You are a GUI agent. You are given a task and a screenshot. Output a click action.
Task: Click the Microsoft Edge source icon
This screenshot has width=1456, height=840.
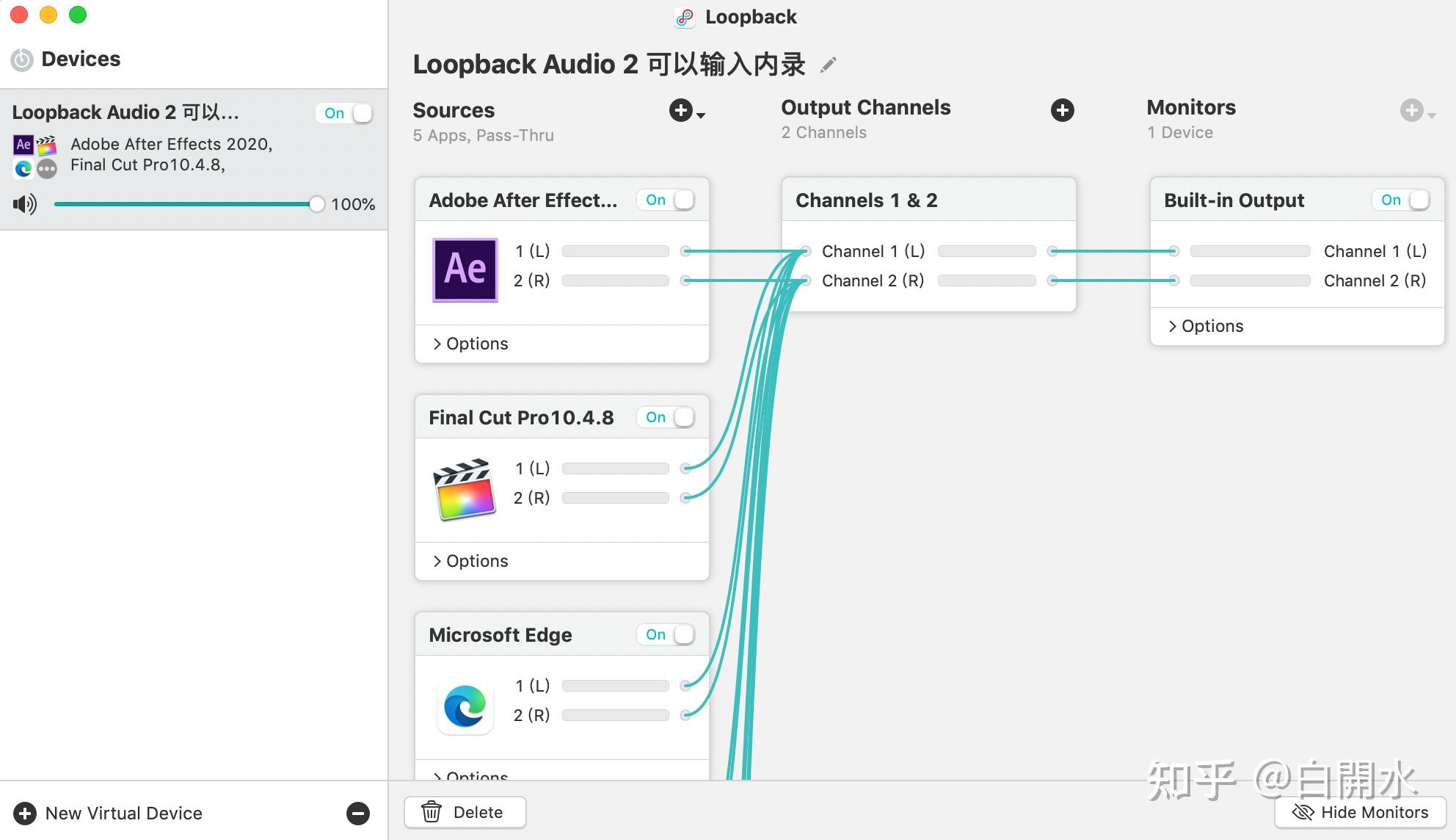point(465,706)
